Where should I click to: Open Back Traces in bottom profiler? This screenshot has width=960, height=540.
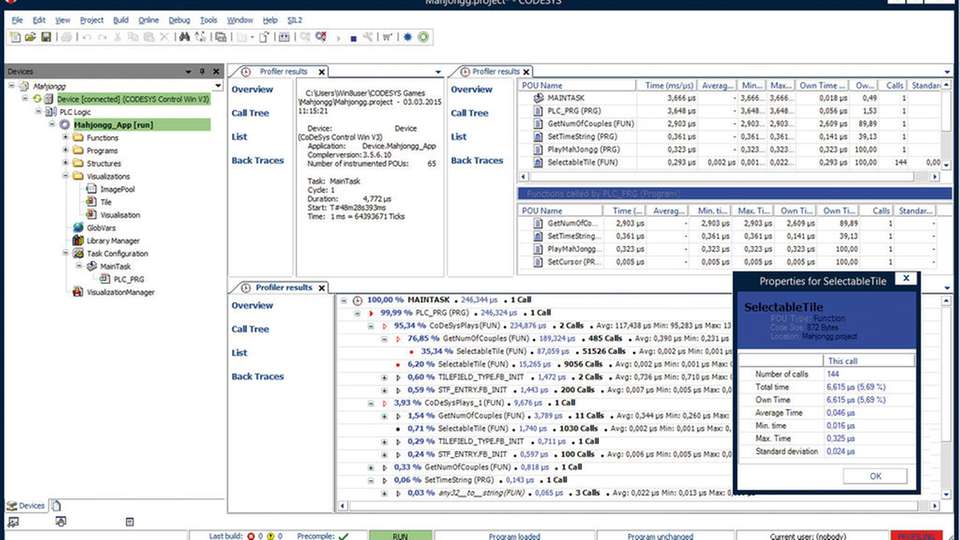257,377
